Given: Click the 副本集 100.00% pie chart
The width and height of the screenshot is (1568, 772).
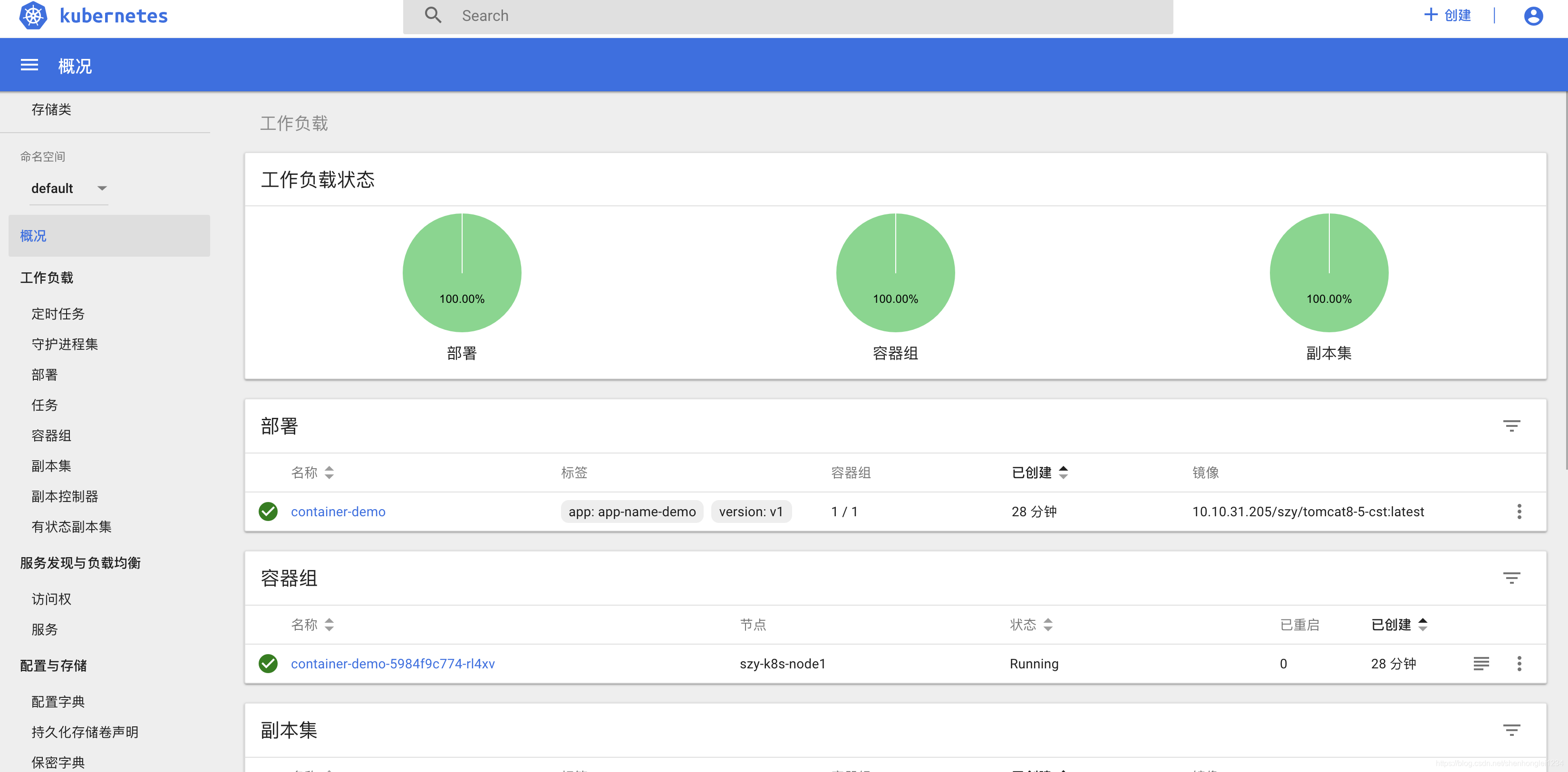Looking at the screenshot, I should coord(1329,273).
